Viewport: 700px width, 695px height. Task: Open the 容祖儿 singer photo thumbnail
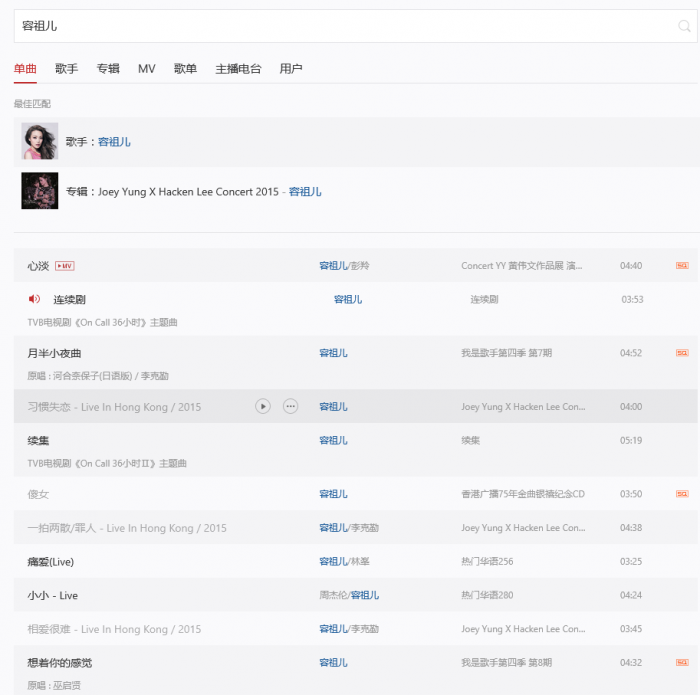pyautogui.click(x=40, y=141)
